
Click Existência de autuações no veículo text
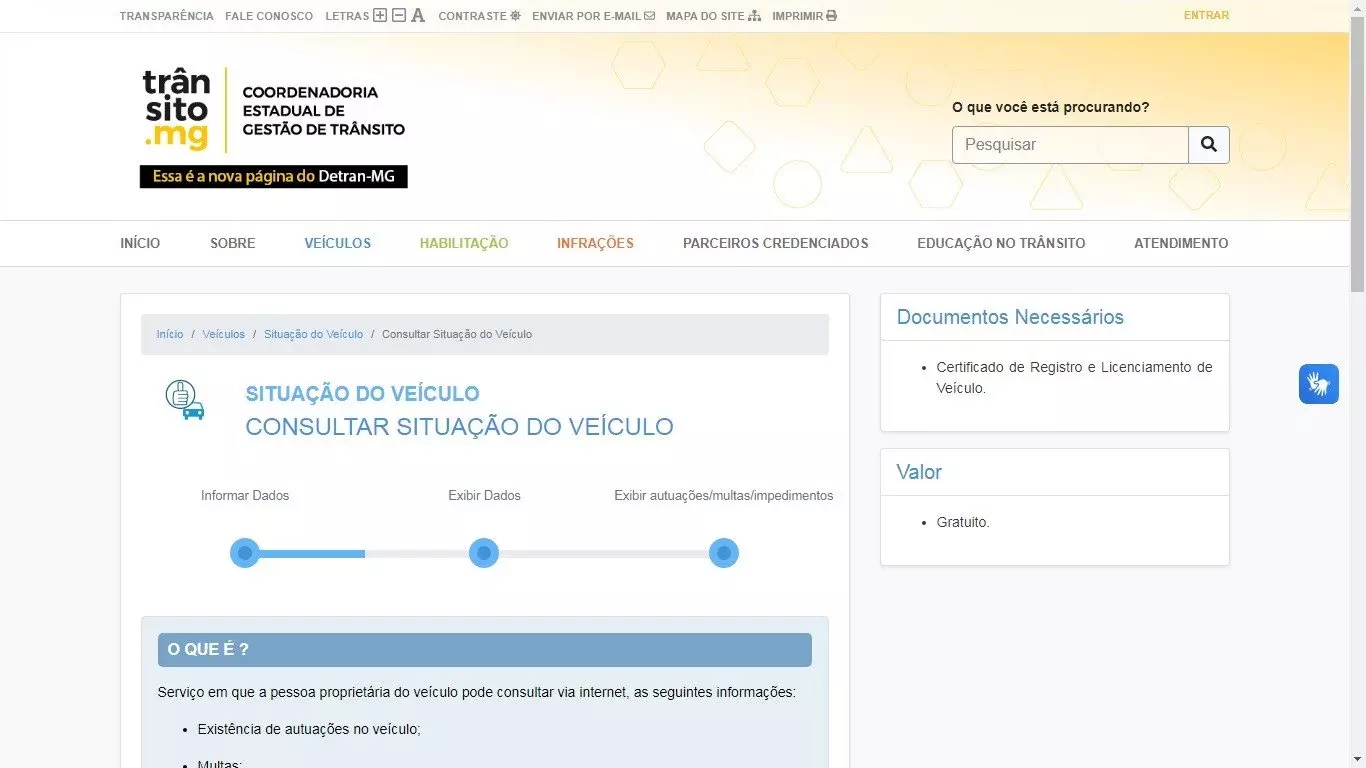click(x=309, y=729)
